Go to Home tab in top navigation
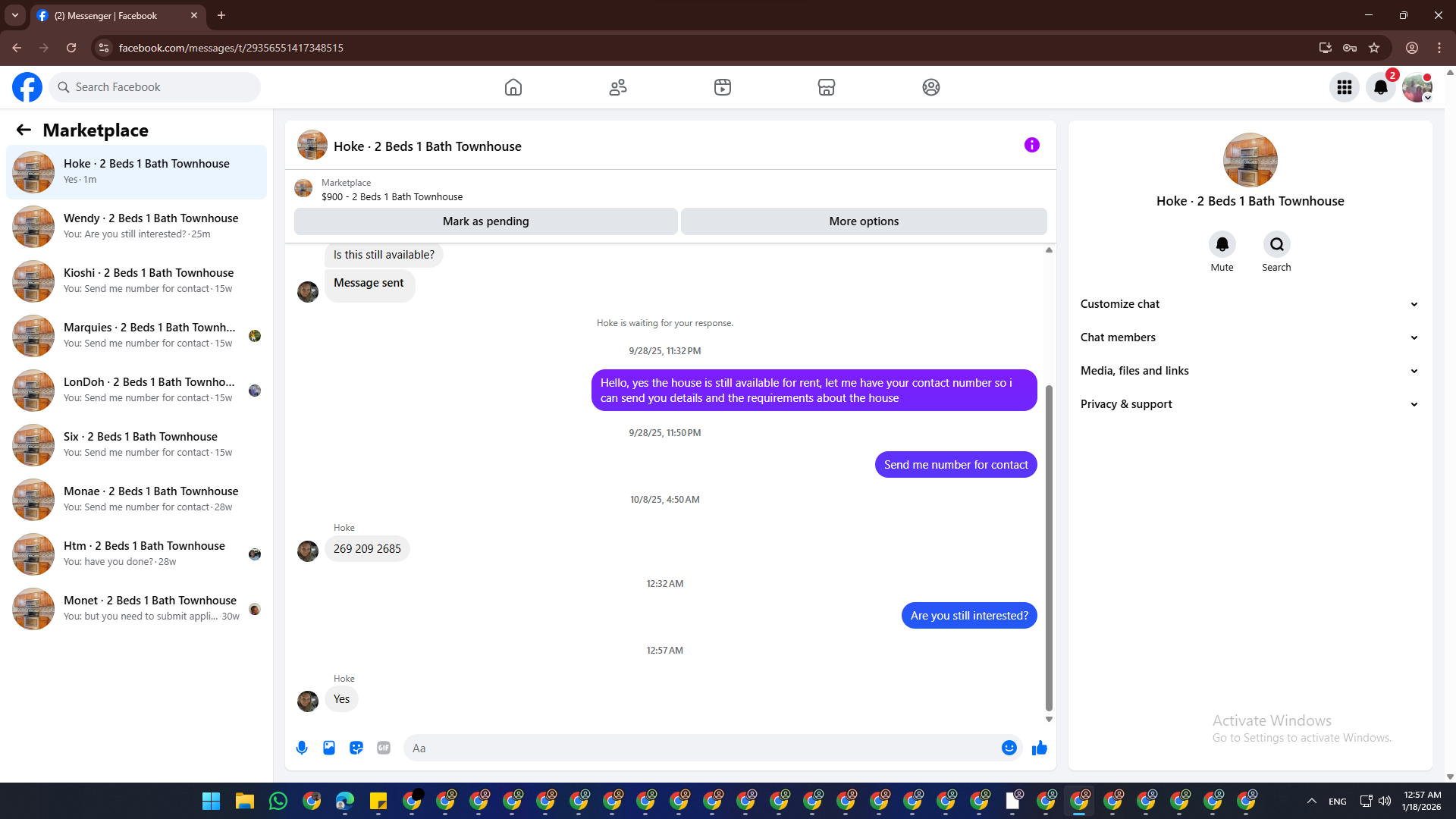This screenshot has height=819, width=1456. click(513, 87)
